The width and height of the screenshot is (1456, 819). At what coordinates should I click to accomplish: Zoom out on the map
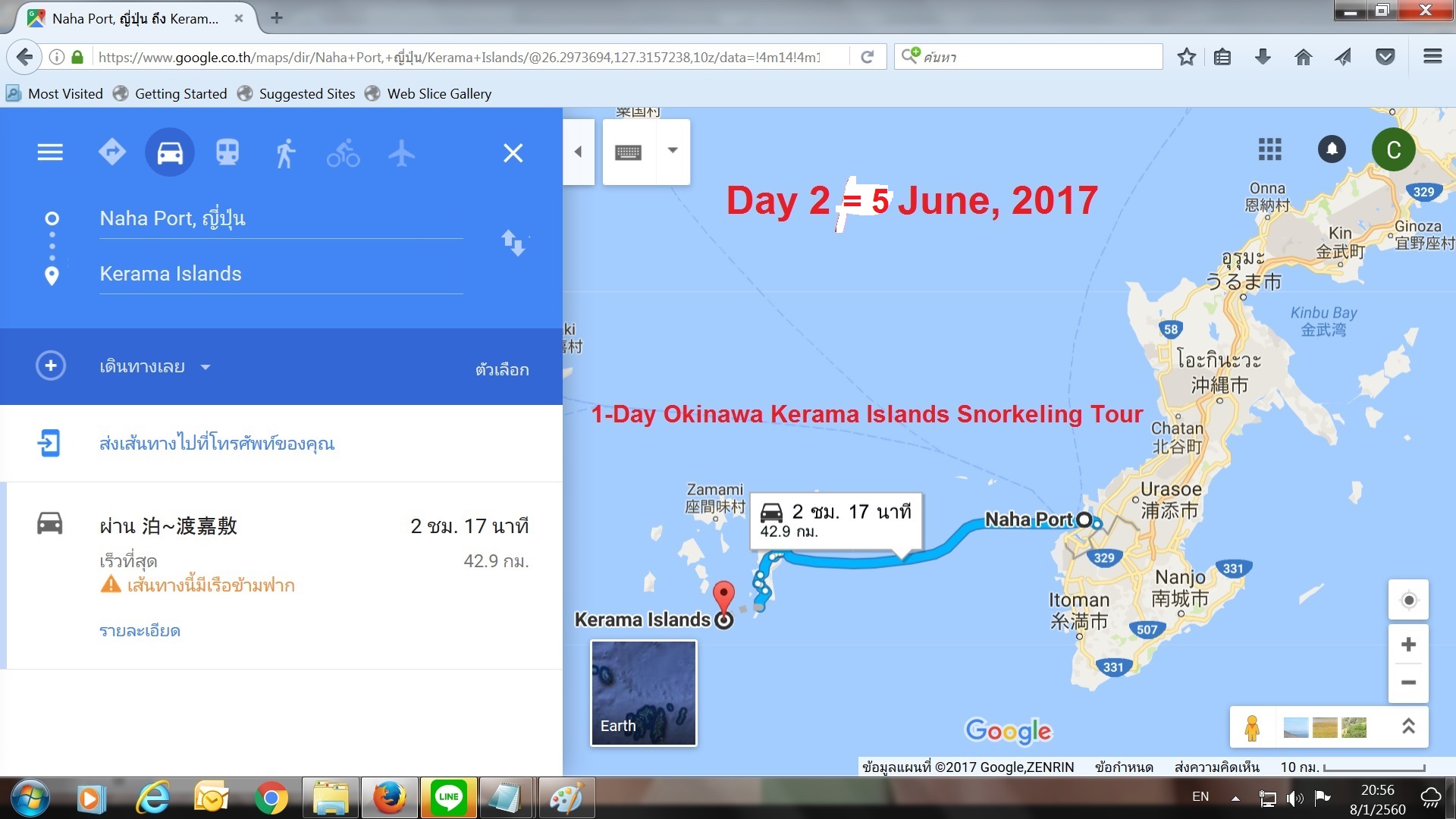pos(1409,682)
